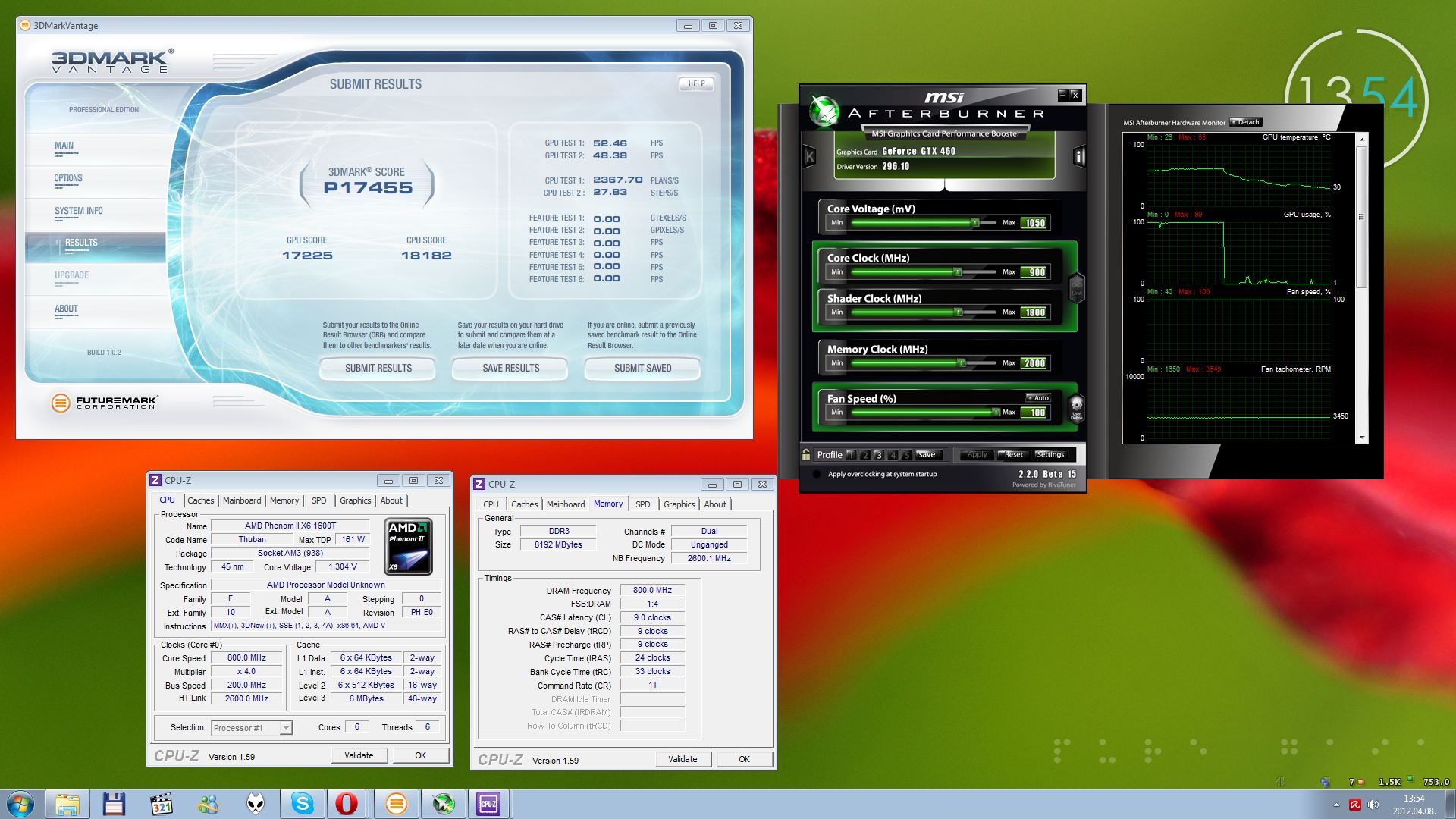Open Afterburner information i icon

point(1079,157)
